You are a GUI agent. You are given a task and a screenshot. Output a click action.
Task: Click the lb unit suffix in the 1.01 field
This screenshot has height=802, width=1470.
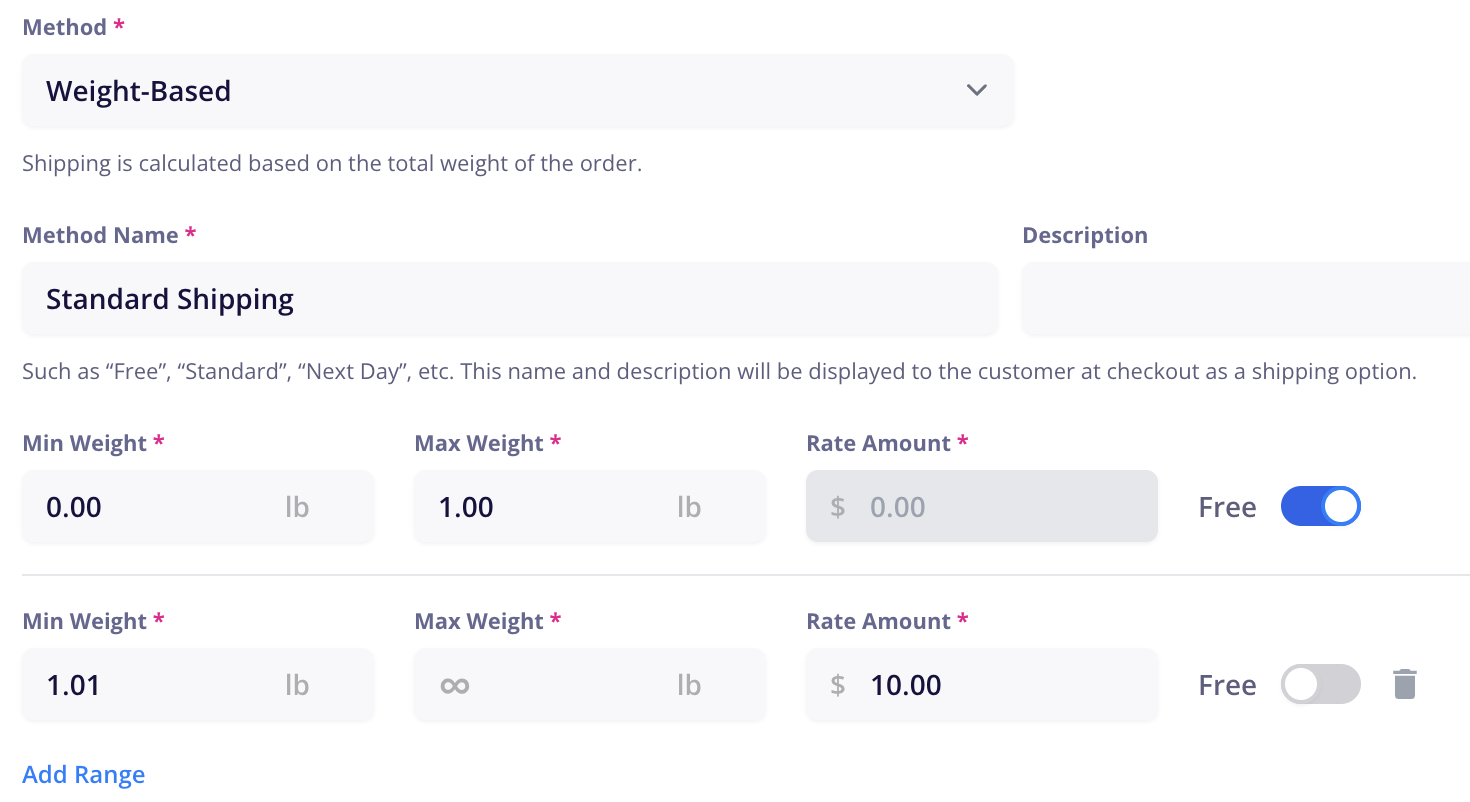tap(297, 685)
